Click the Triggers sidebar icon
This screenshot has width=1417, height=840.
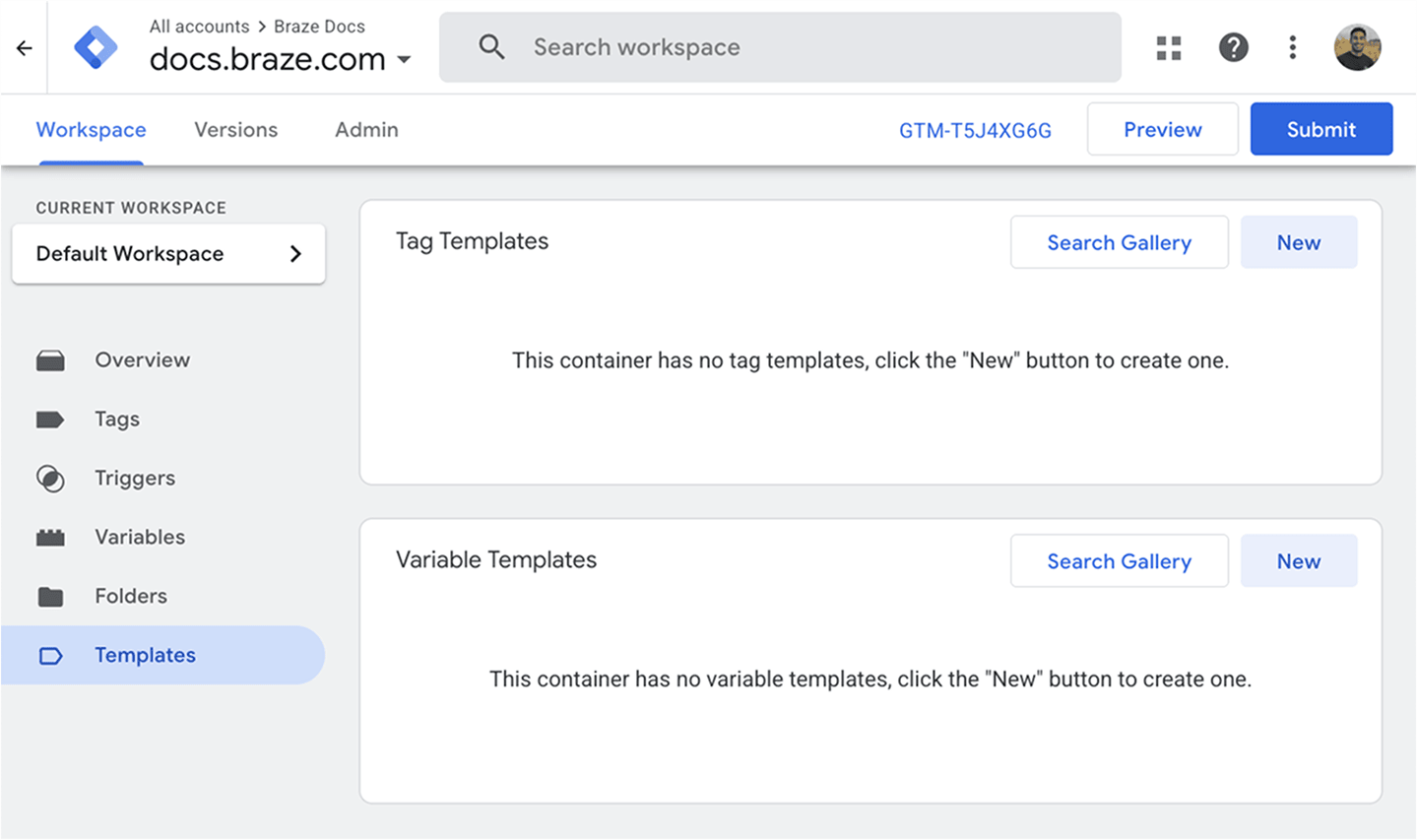click(x=51, y=478)
